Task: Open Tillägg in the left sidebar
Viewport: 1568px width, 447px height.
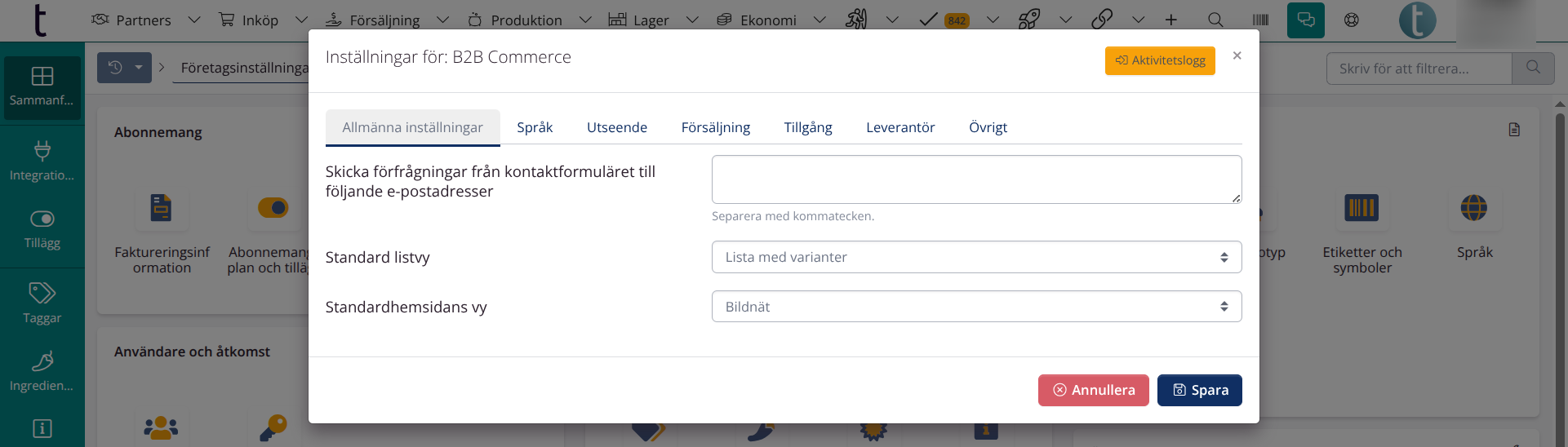Action: point(42,229)
